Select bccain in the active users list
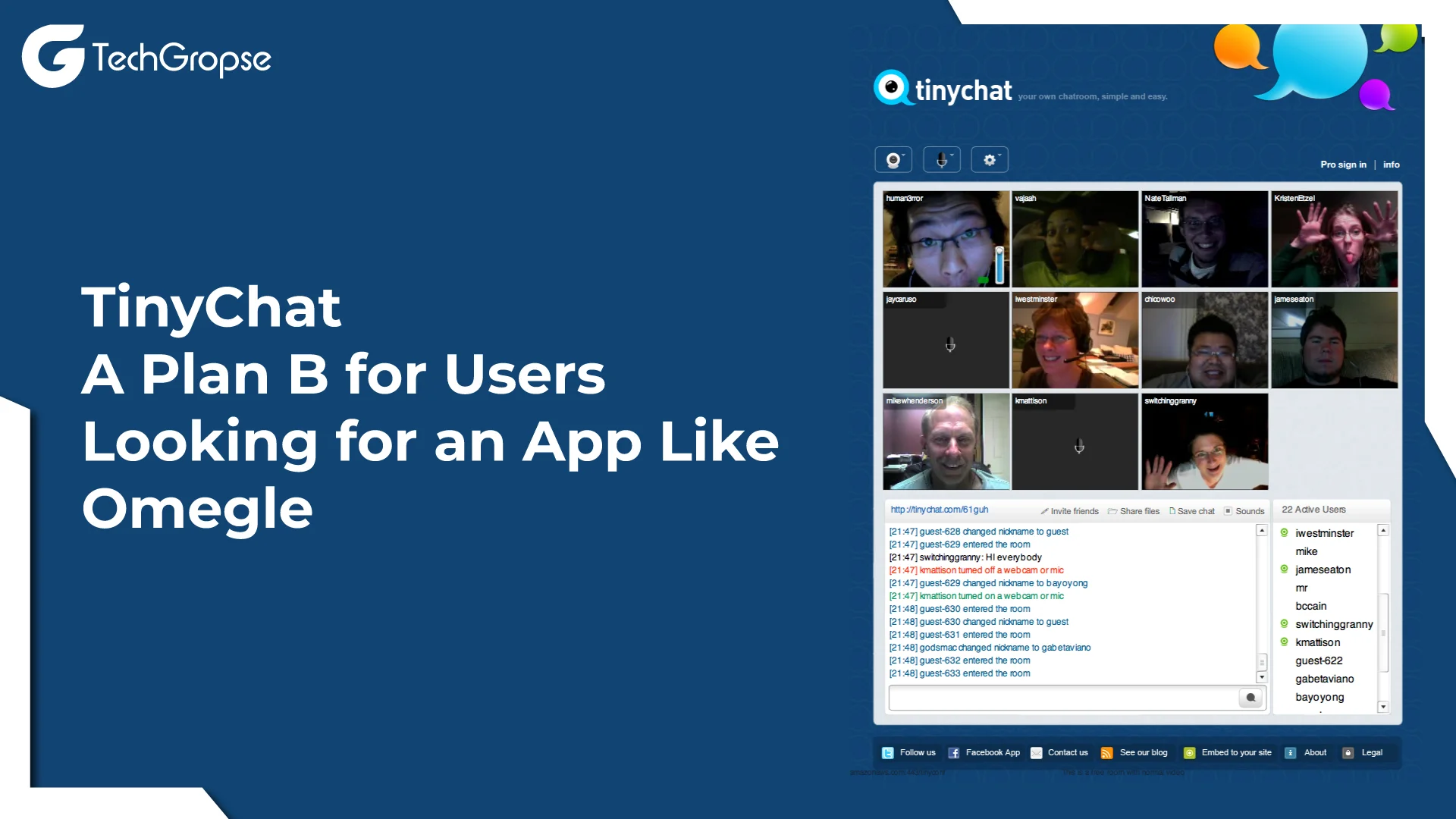This screenshot has height=819, width=1456. [x=1310, y=606]
